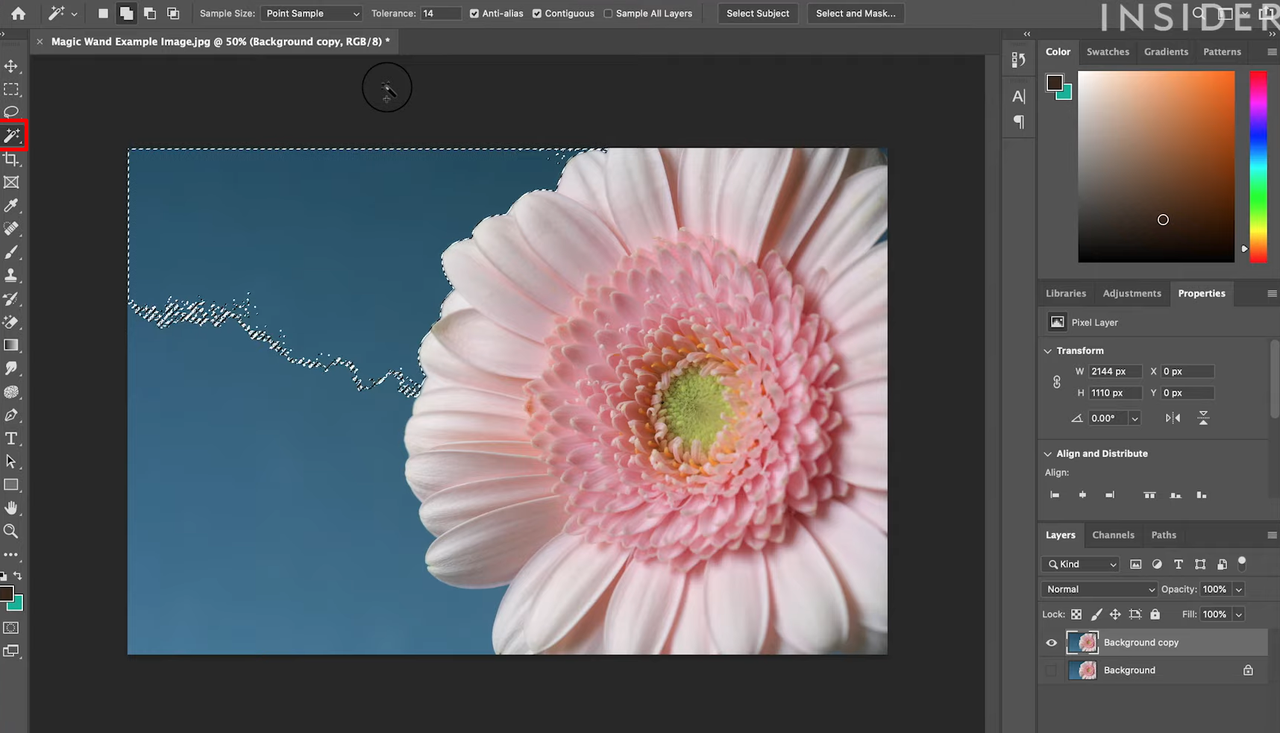Select the Brush tool
1280x733 pixels.
12,252
